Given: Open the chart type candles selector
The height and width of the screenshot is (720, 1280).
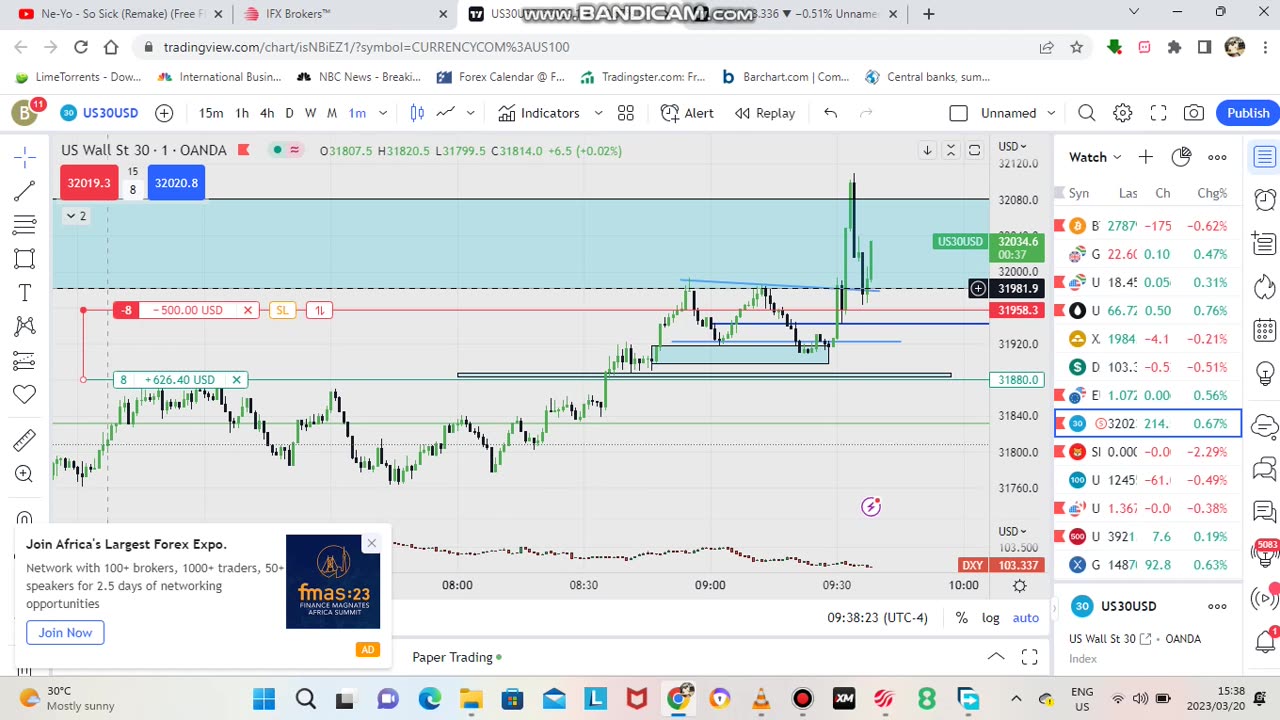Looking at the screenshot, I should tap(417, 113).
